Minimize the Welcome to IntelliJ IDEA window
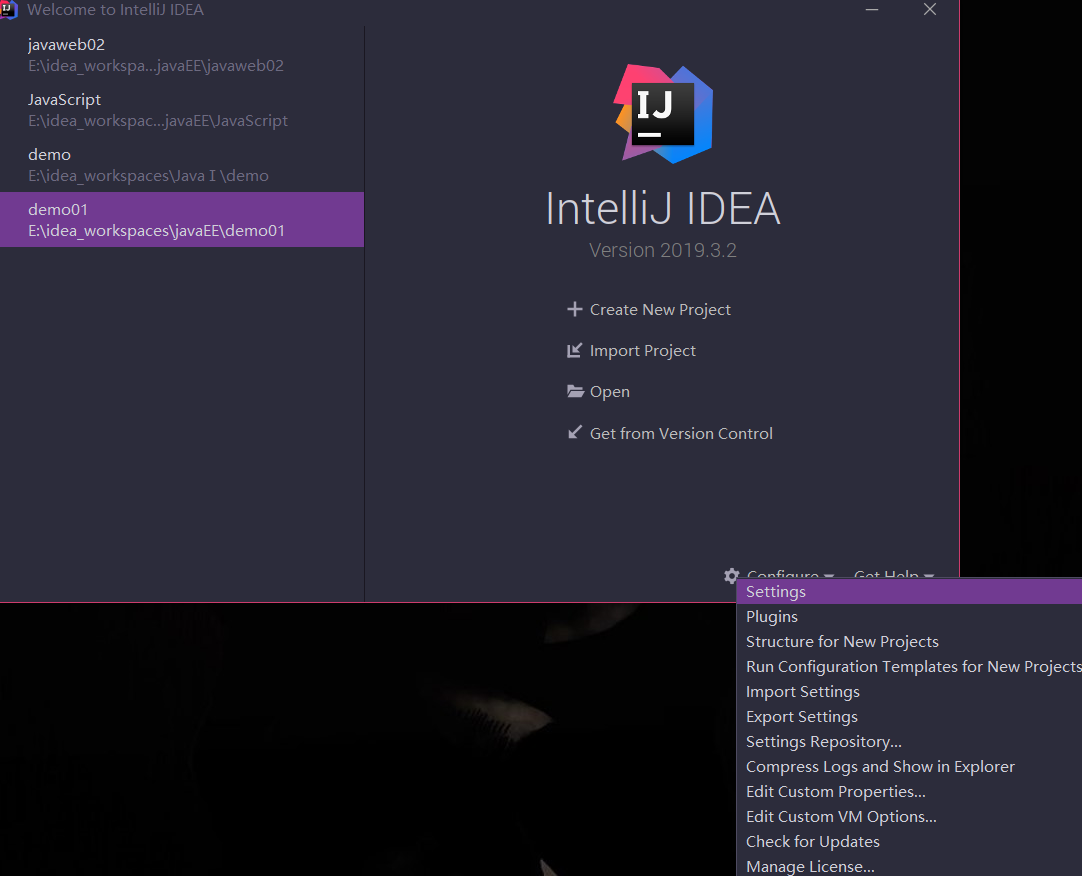The height and width of the screenshot is (876, 1082). coord(872,10)
